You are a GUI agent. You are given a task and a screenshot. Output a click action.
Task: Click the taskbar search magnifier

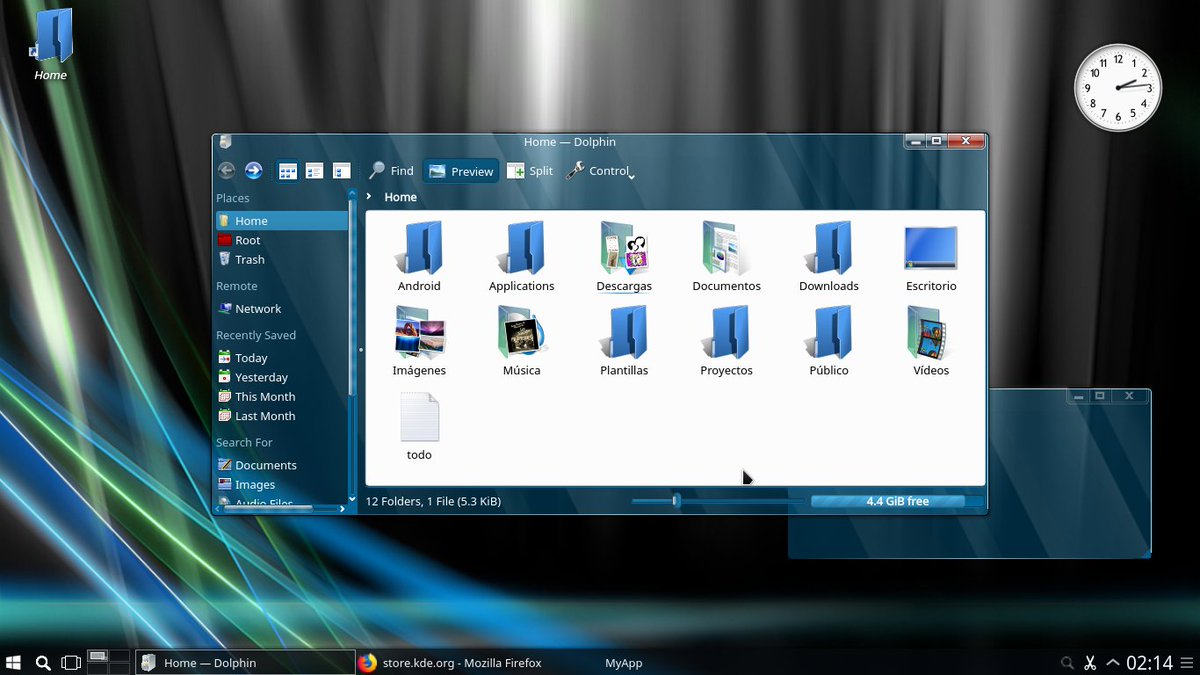[43, 662]
